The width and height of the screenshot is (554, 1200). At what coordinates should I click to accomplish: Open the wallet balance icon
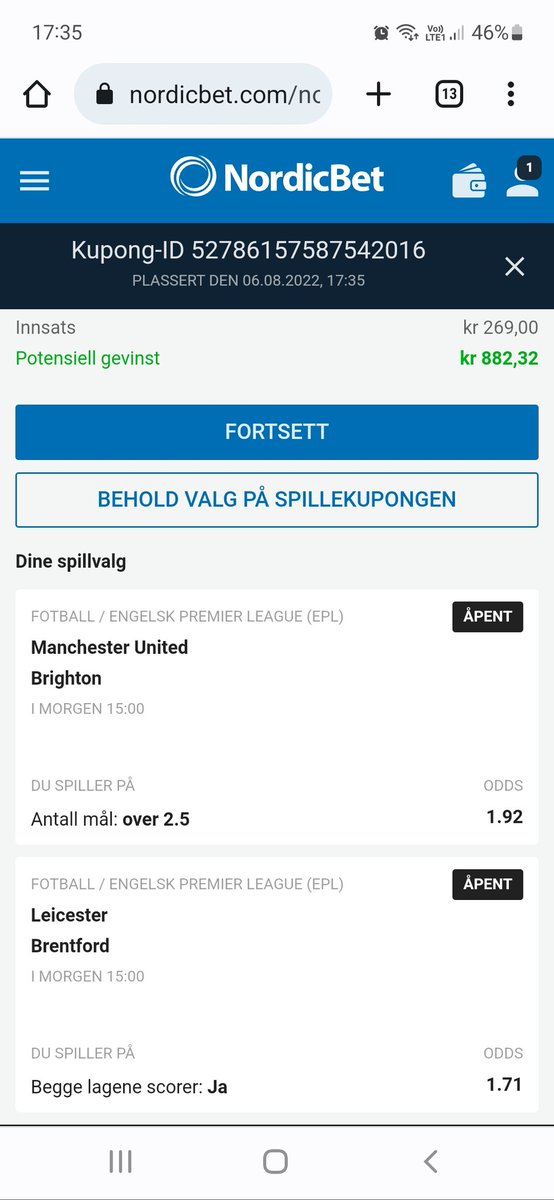(469, 181)
